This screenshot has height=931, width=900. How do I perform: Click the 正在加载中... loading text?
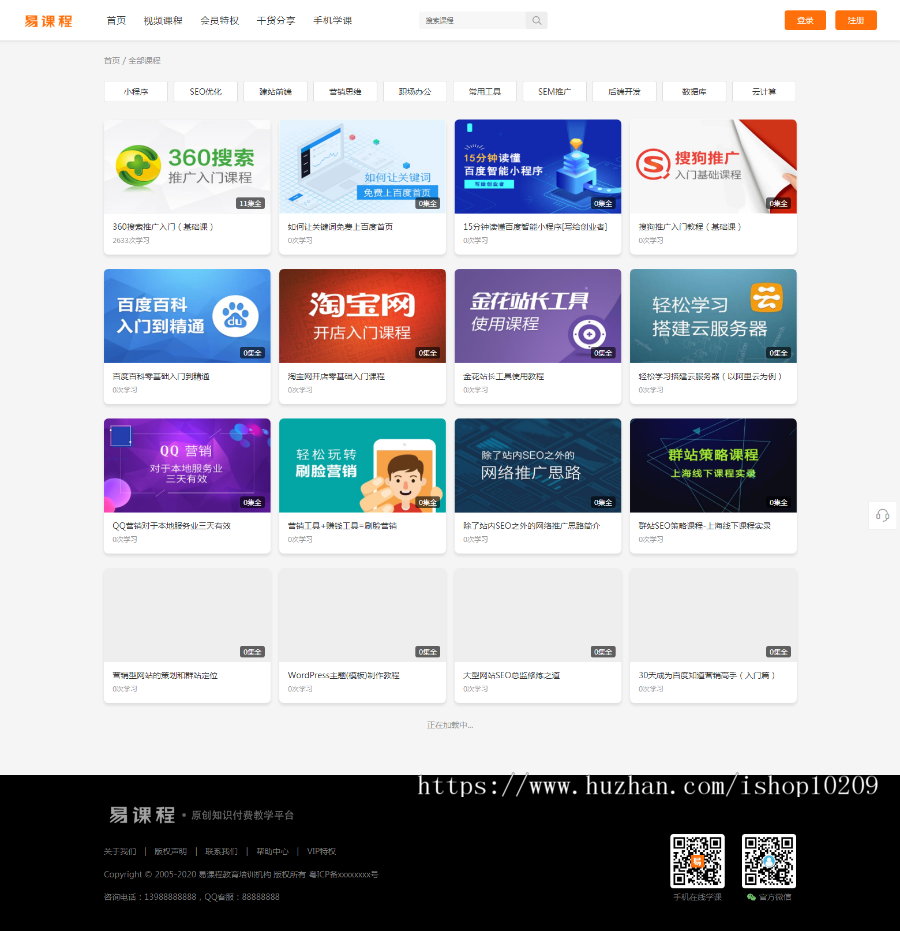pyautogui.click(x=450, y=725)
